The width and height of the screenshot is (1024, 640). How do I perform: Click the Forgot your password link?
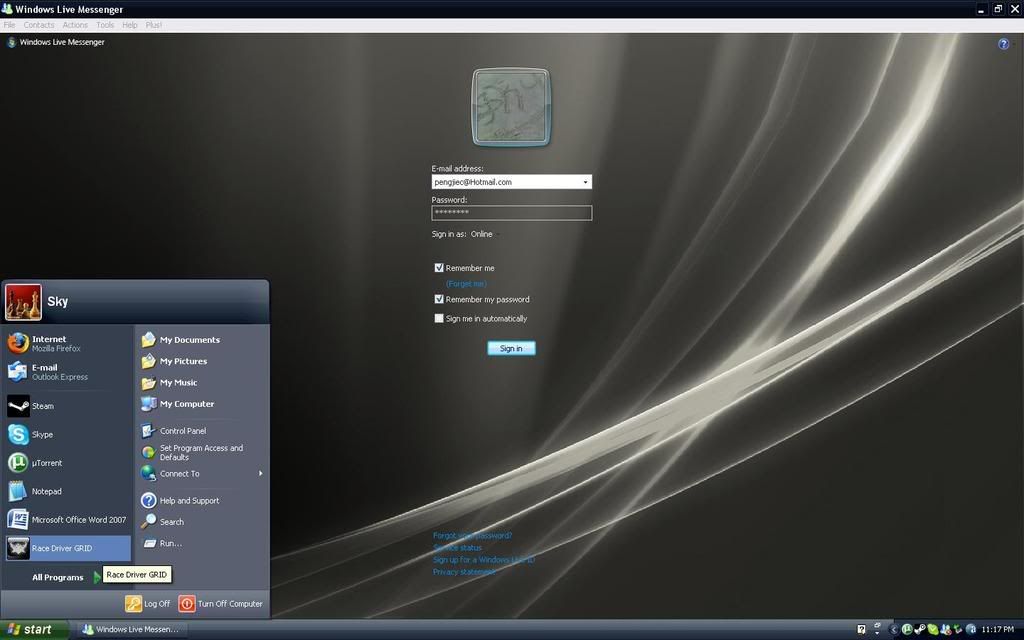pos(472,536)
